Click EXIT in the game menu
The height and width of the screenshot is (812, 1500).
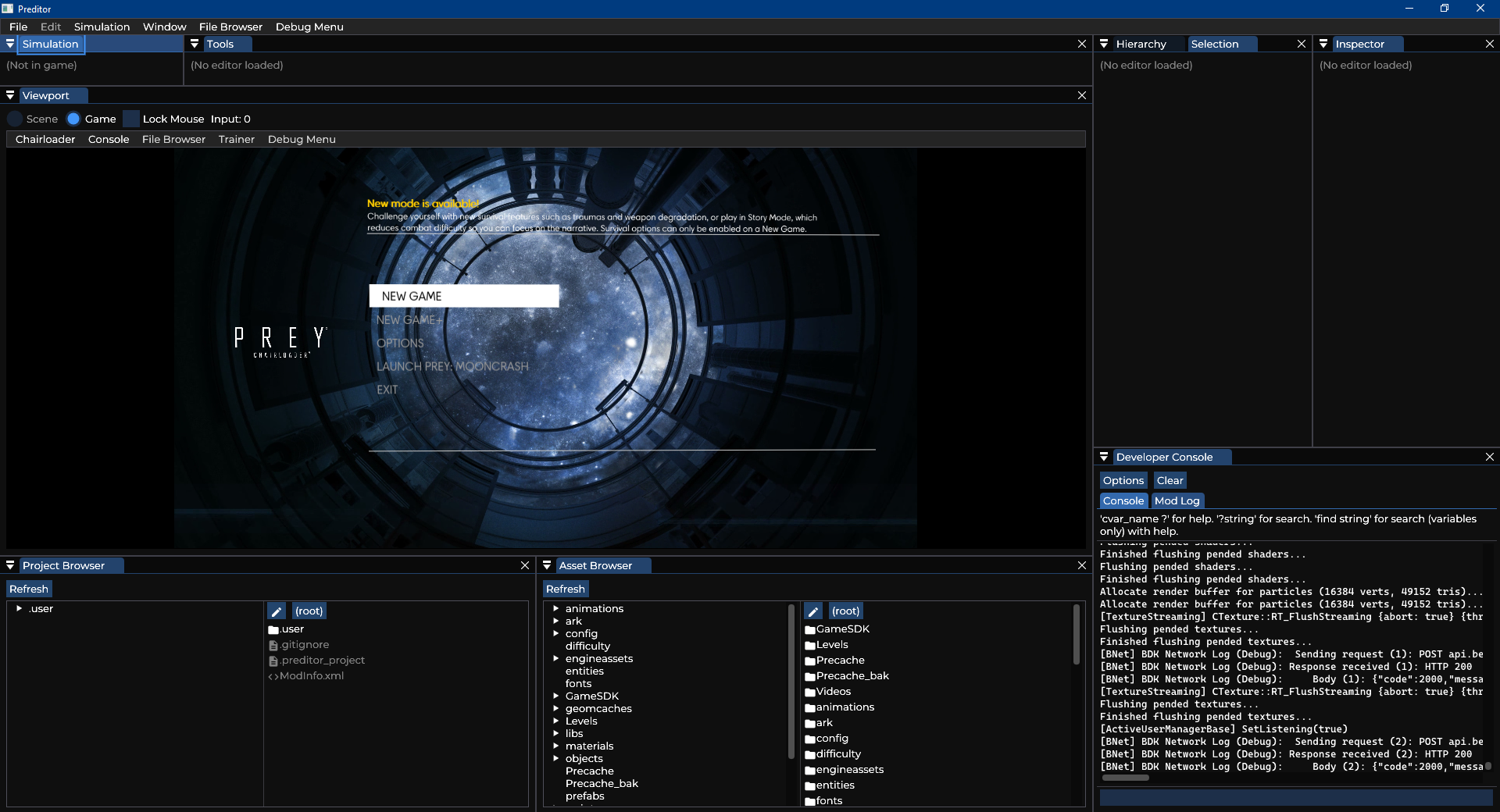click(387, 390)
